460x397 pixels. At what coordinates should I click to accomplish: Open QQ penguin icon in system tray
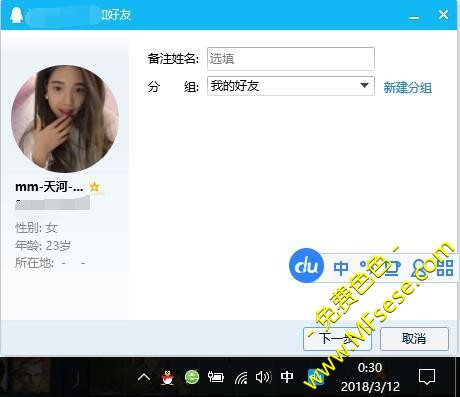click(x=168, y=377)
